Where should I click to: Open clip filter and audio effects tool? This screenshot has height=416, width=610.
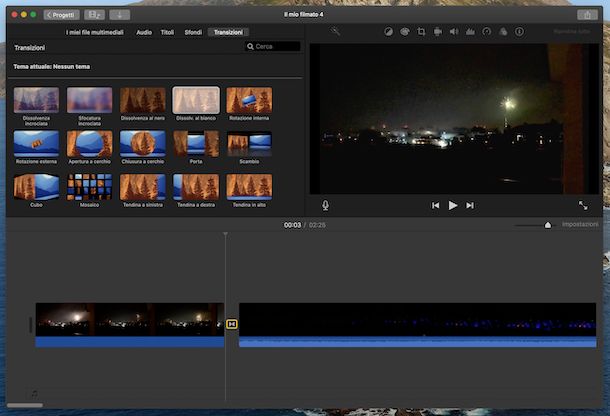pyautogui.click(x=503, y=32)
